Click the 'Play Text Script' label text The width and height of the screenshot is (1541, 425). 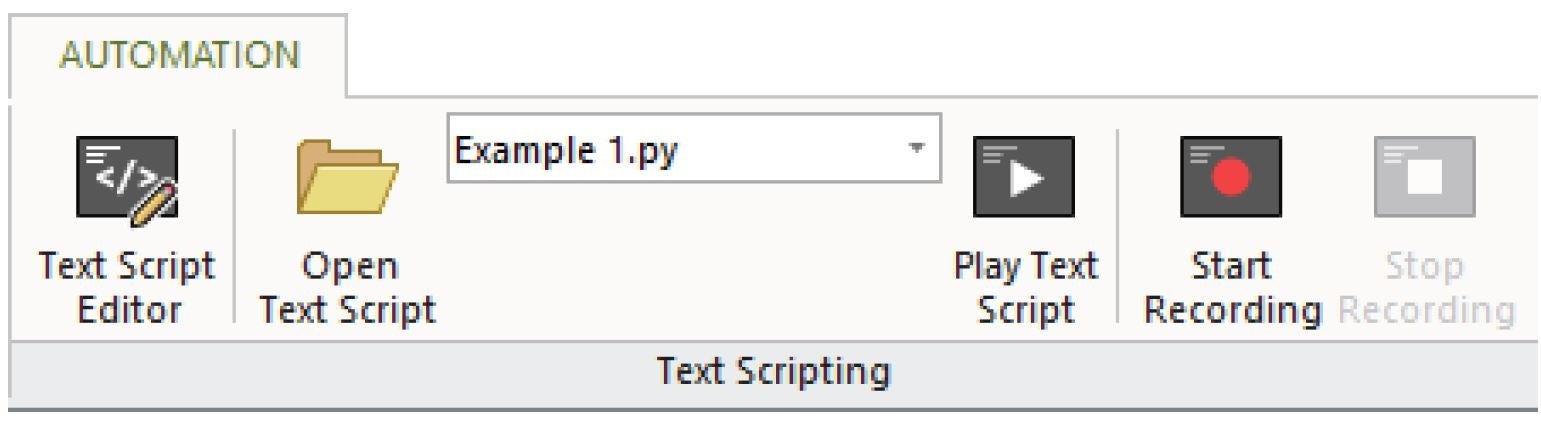pos(1025,288)
